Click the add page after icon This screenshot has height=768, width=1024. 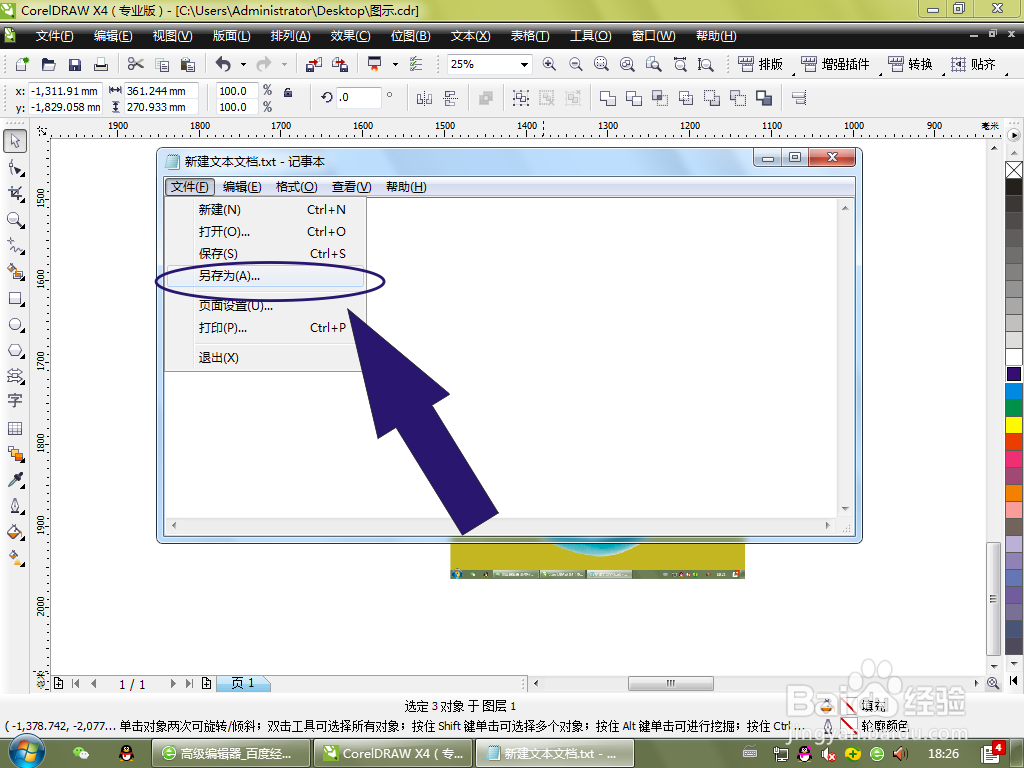[x=206, y=683]
